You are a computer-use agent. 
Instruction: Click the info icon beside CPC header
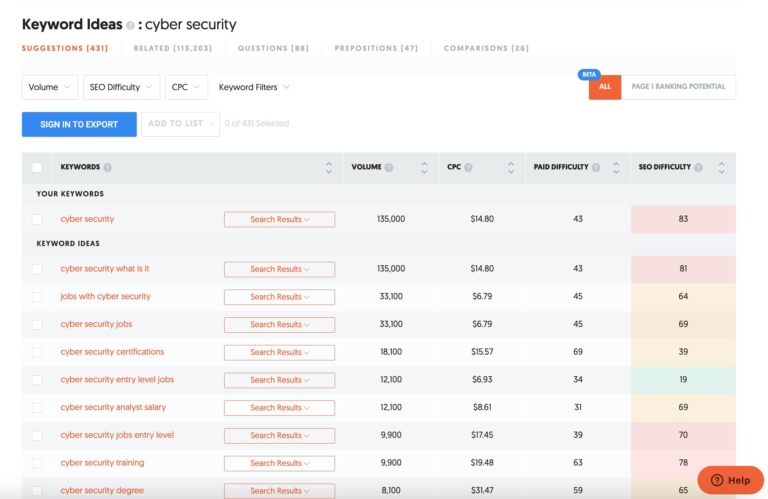point(468,168)
